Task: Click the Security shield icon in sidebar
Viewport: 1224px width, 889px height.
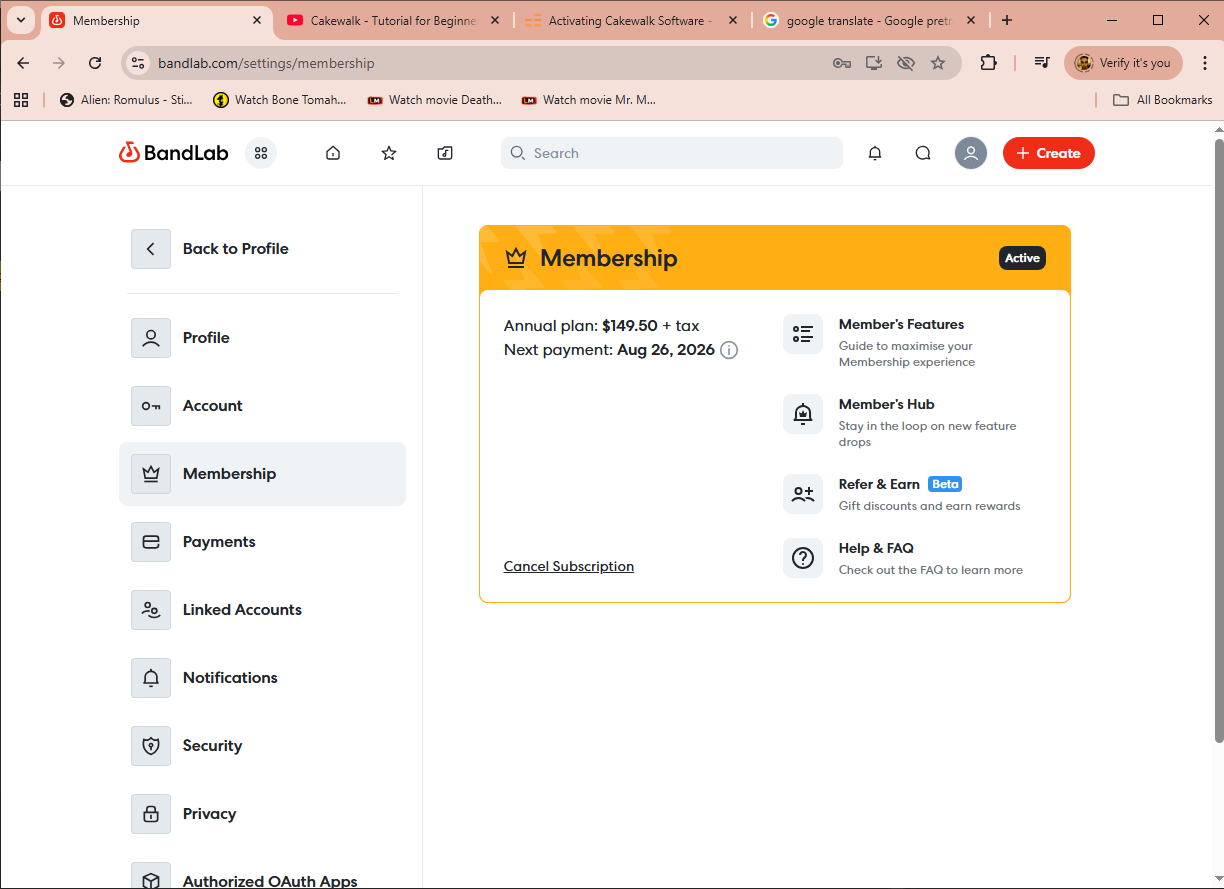Action: 151,746
